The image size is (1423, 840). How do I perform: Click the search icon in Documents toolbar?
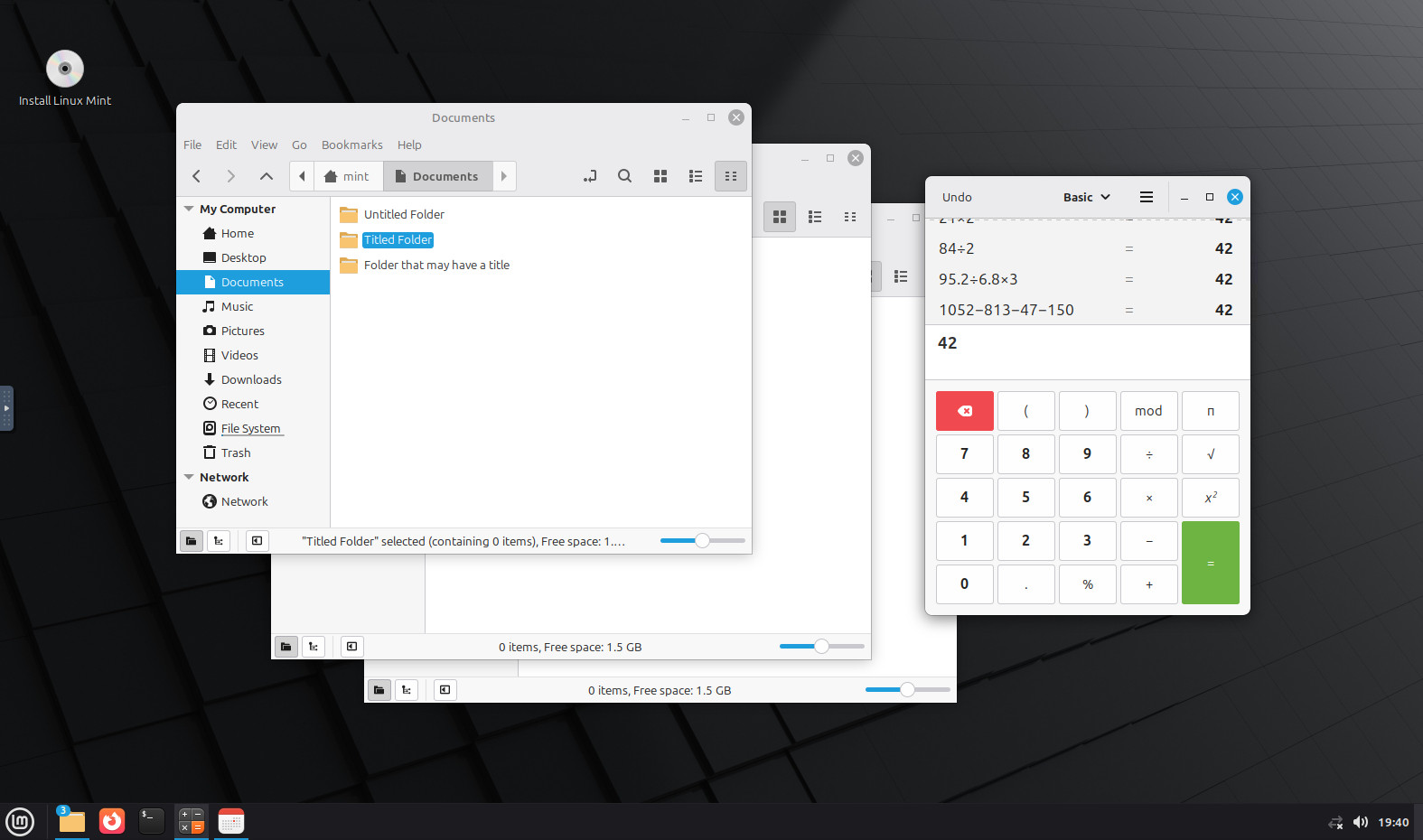(x=624, y=176)
